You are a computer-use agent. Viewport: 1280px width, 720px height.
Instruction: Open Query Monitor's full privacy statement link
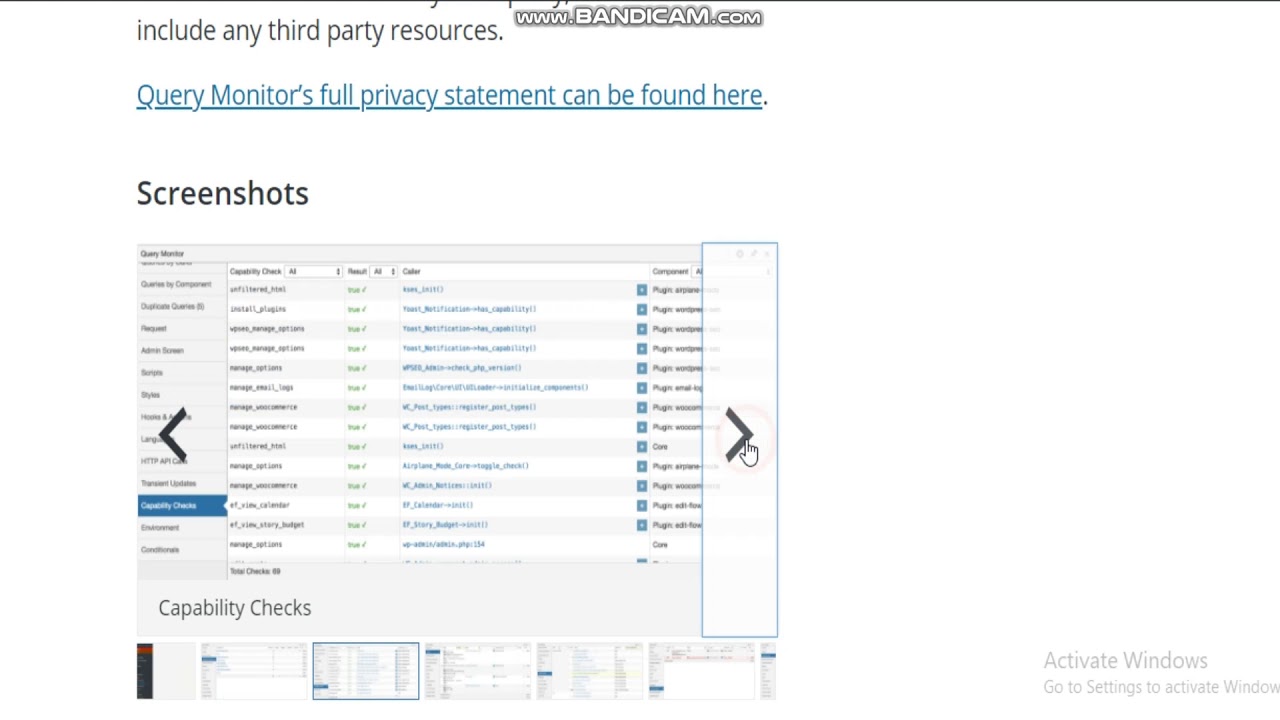coord(449,95)
